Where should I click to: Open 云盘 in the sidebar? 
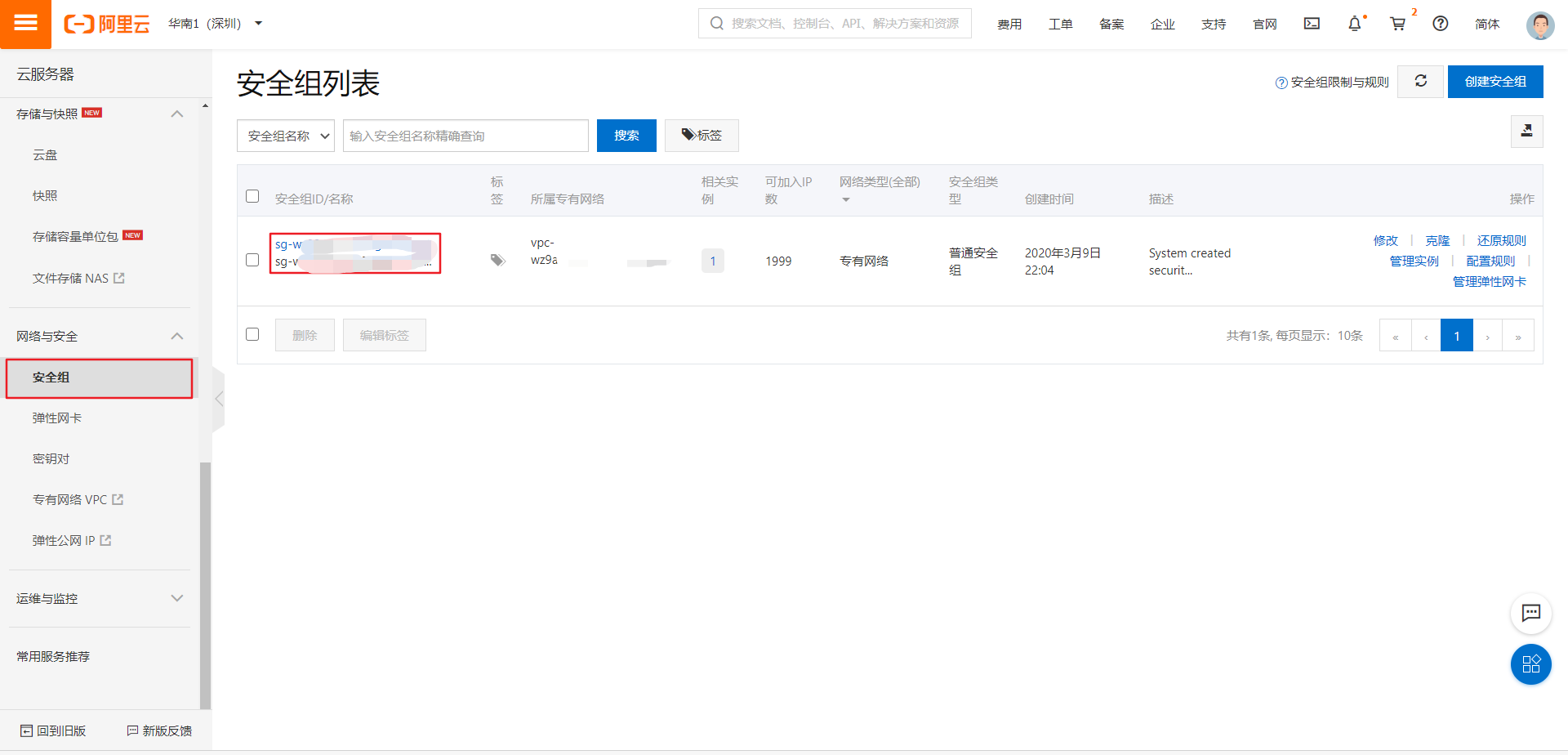(x=45, y=154)
